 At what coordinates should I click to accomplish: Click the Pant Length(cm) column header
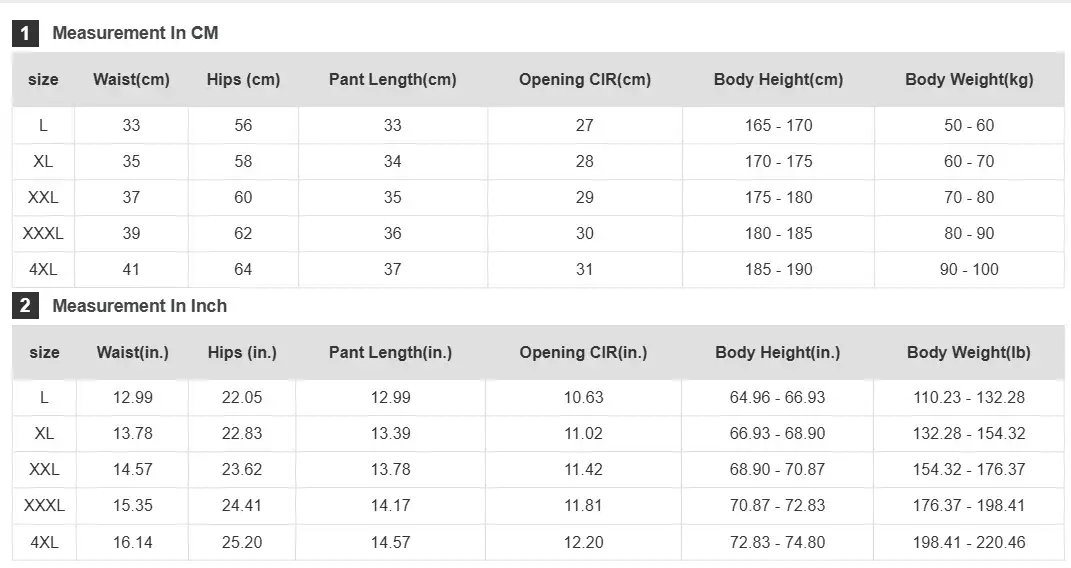click(x=393, y=79)
